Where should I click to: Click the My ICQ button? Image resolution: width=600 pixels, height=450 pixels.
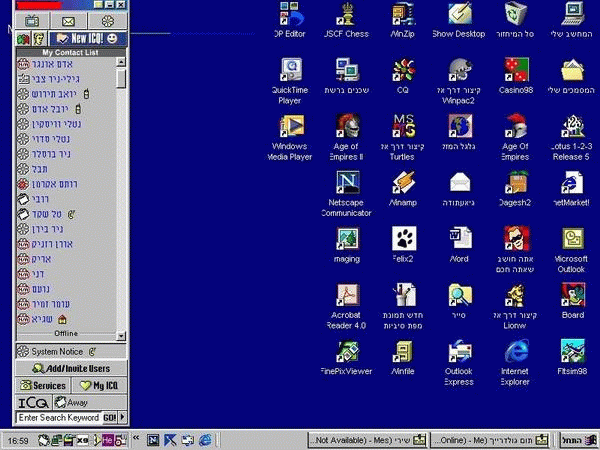[99, 385]
